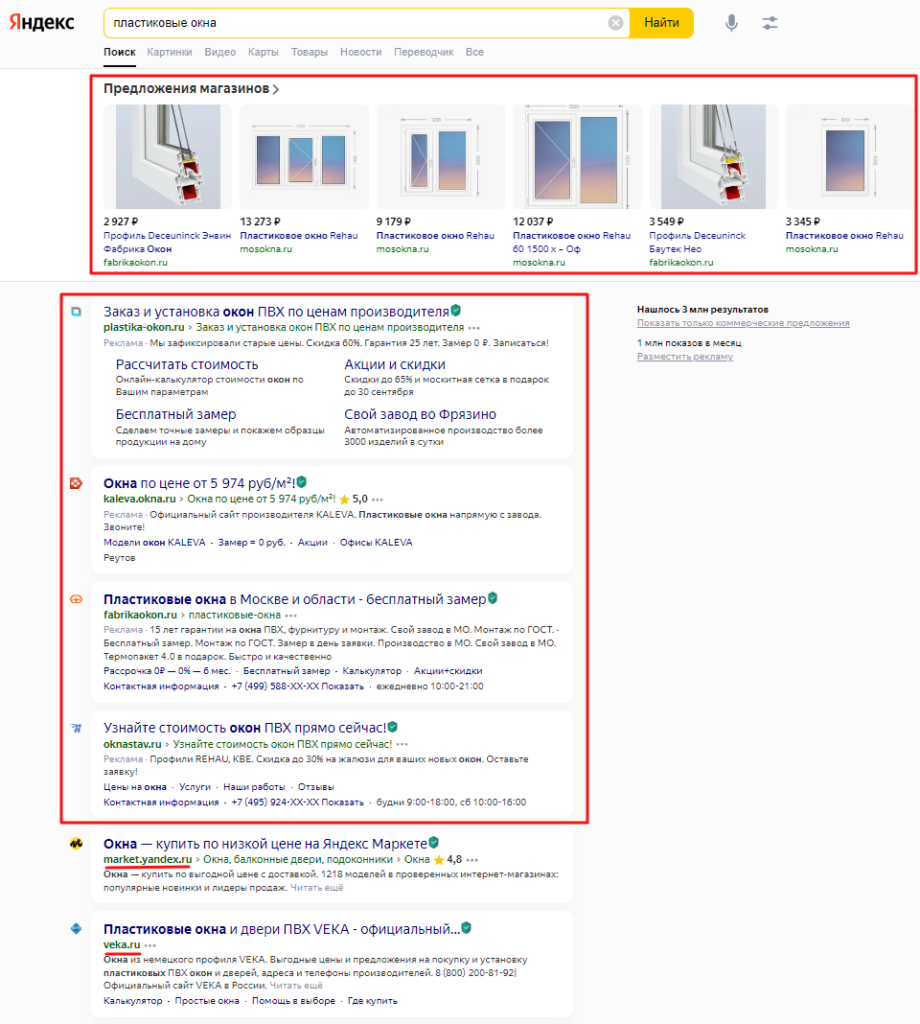
Task: Click the Яндекс Маркет favicon
Action: pyautogui.click(x=76, y=844)
